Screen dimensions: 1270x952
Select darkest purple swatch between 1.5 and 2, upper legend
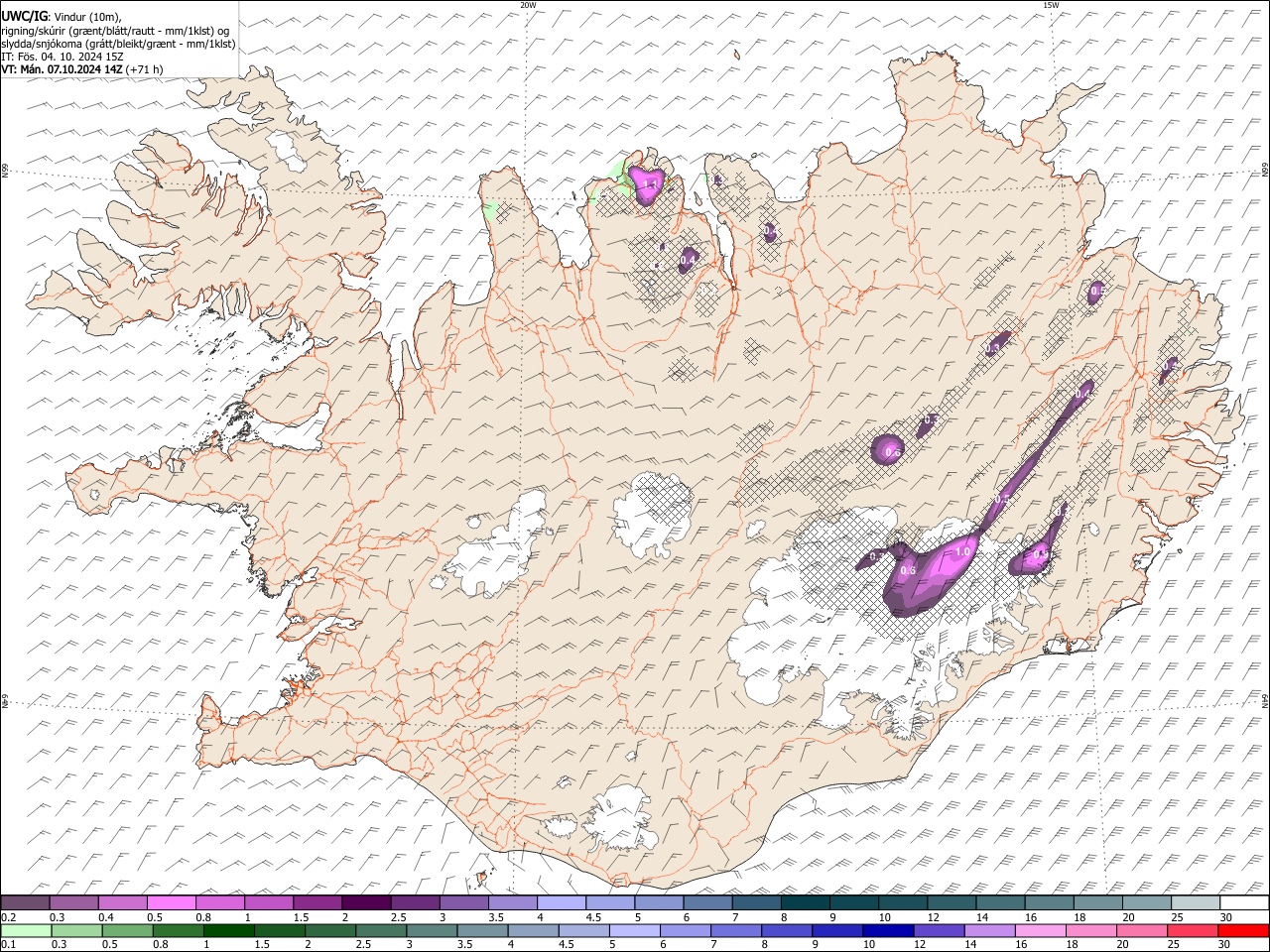pos(366,903)
